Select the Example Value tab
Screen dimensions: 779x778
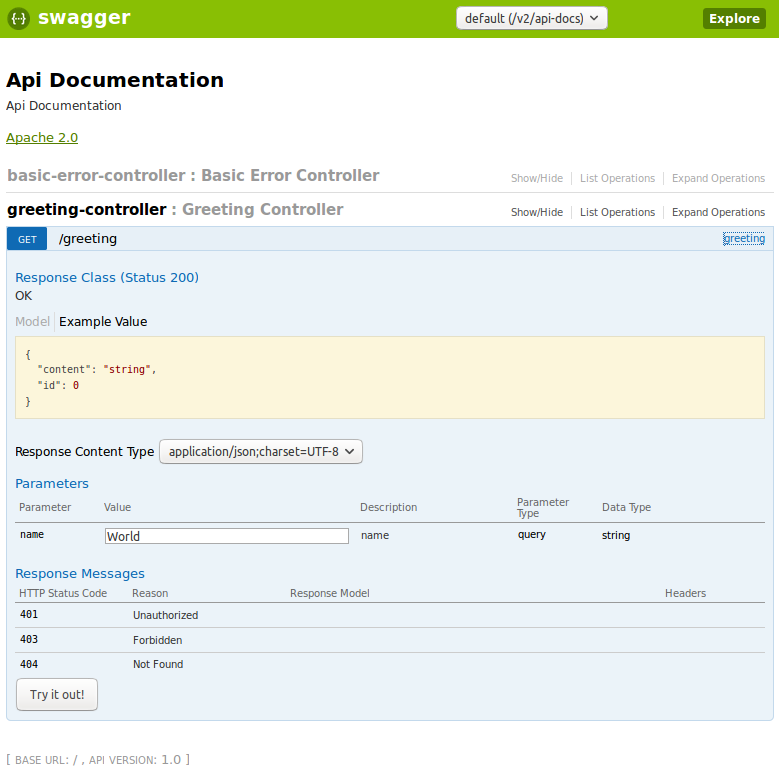point(103,322)
